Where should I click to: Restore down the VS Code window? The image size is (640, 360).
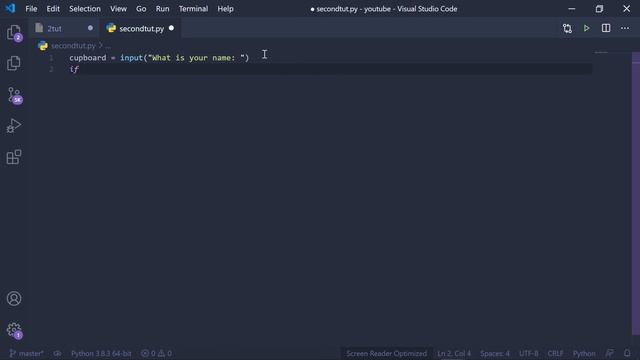(x=599, y=9)
